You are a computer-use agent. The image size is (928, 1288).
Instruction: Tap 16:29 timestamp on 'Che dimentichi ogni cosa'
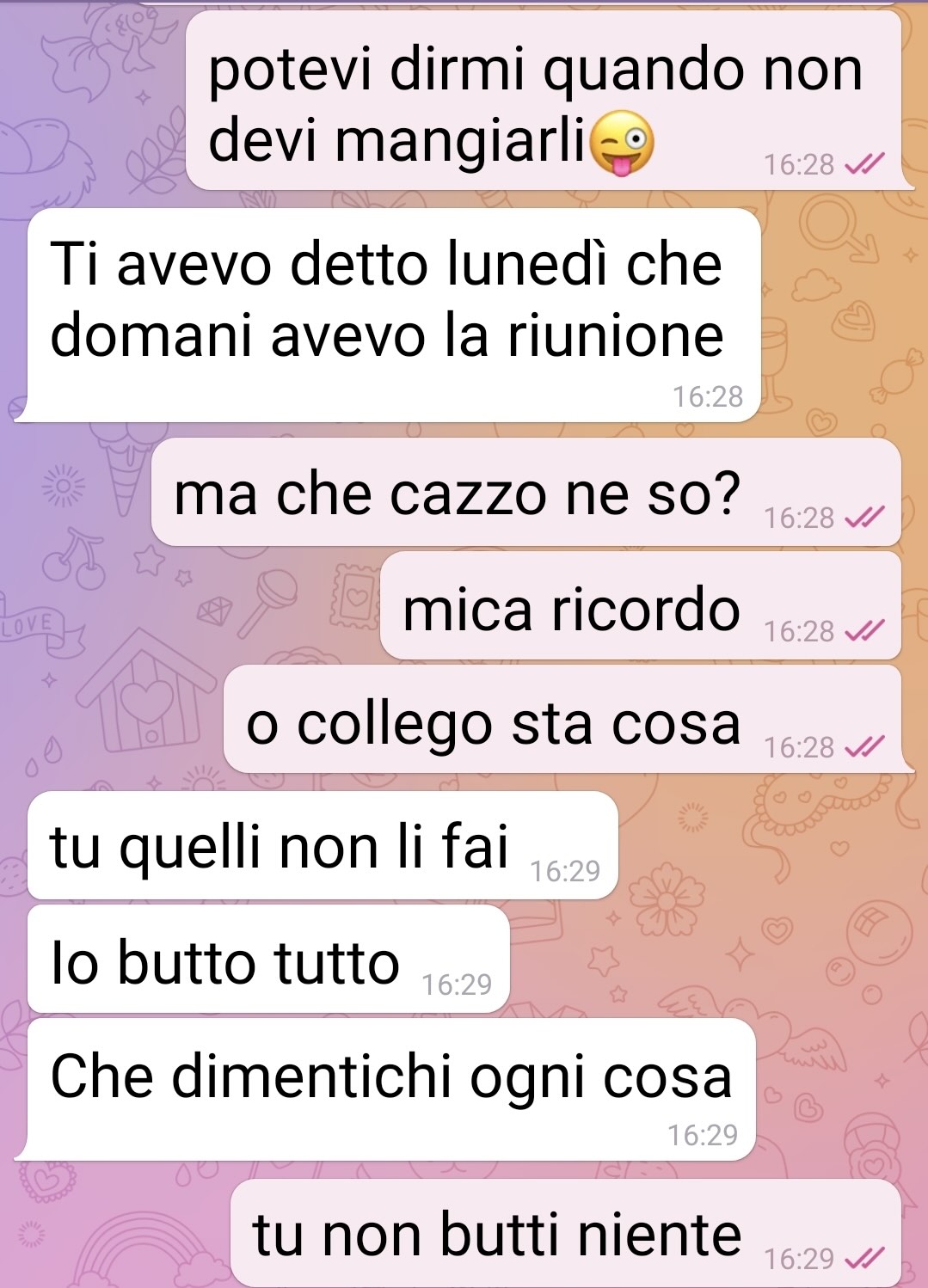pos(703,1135)
